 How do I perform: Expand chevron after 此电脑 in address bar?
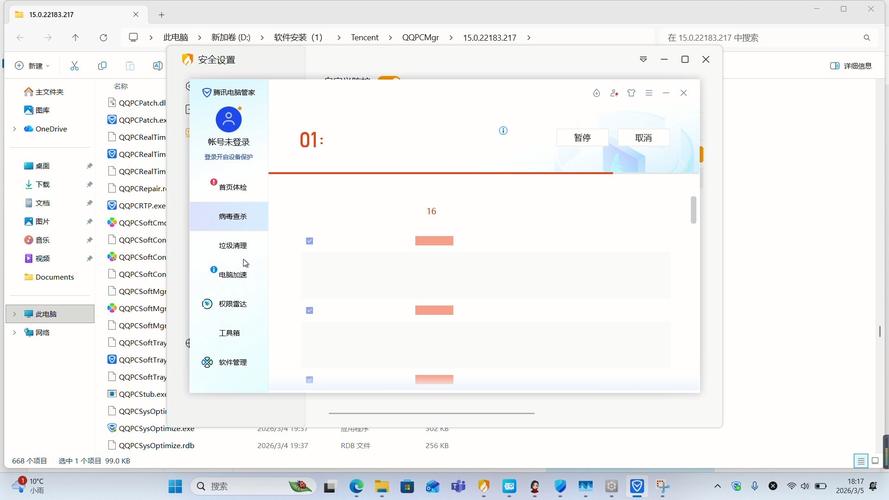click(200, 37)
